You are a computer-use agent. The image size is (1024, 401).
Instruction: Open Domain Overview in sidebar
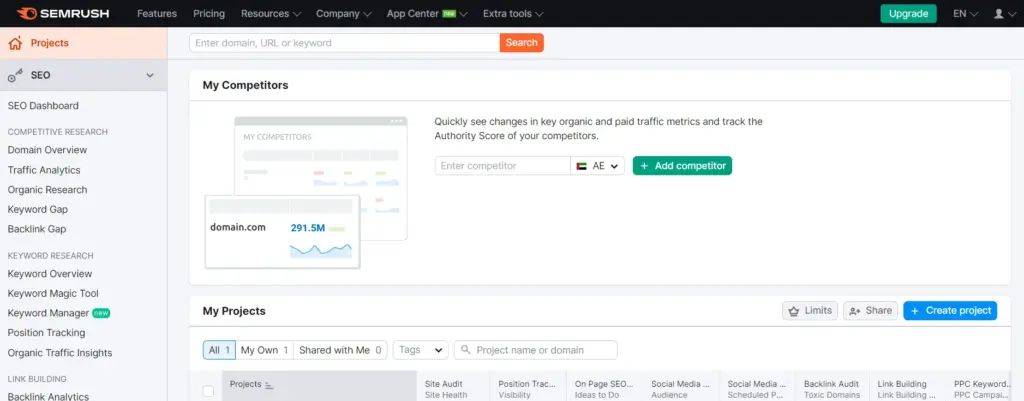coord(47,150)
